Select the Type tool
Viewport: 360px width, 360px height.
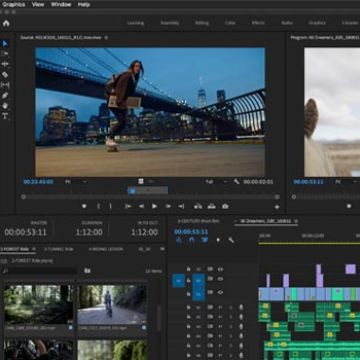(x=5, y=116)
